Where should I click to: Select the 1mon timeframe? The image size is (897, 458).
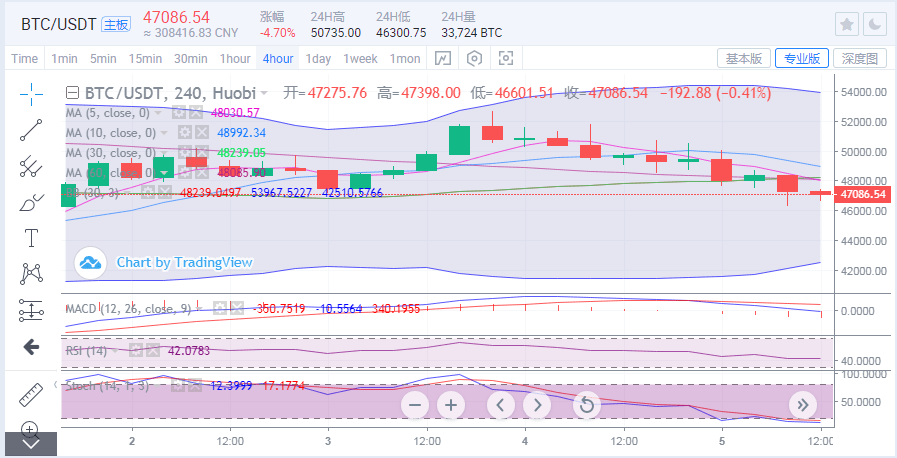coord(405,58)
